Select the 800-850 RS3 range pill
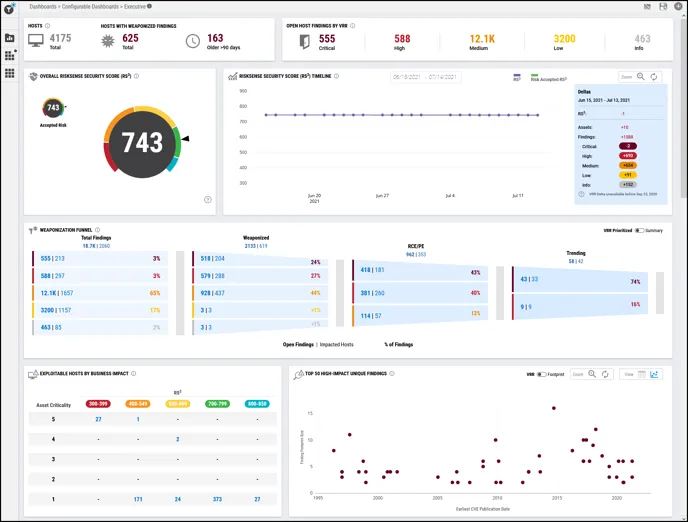The width and height of the screenshot is (688, 522). (x=257, y=404)
